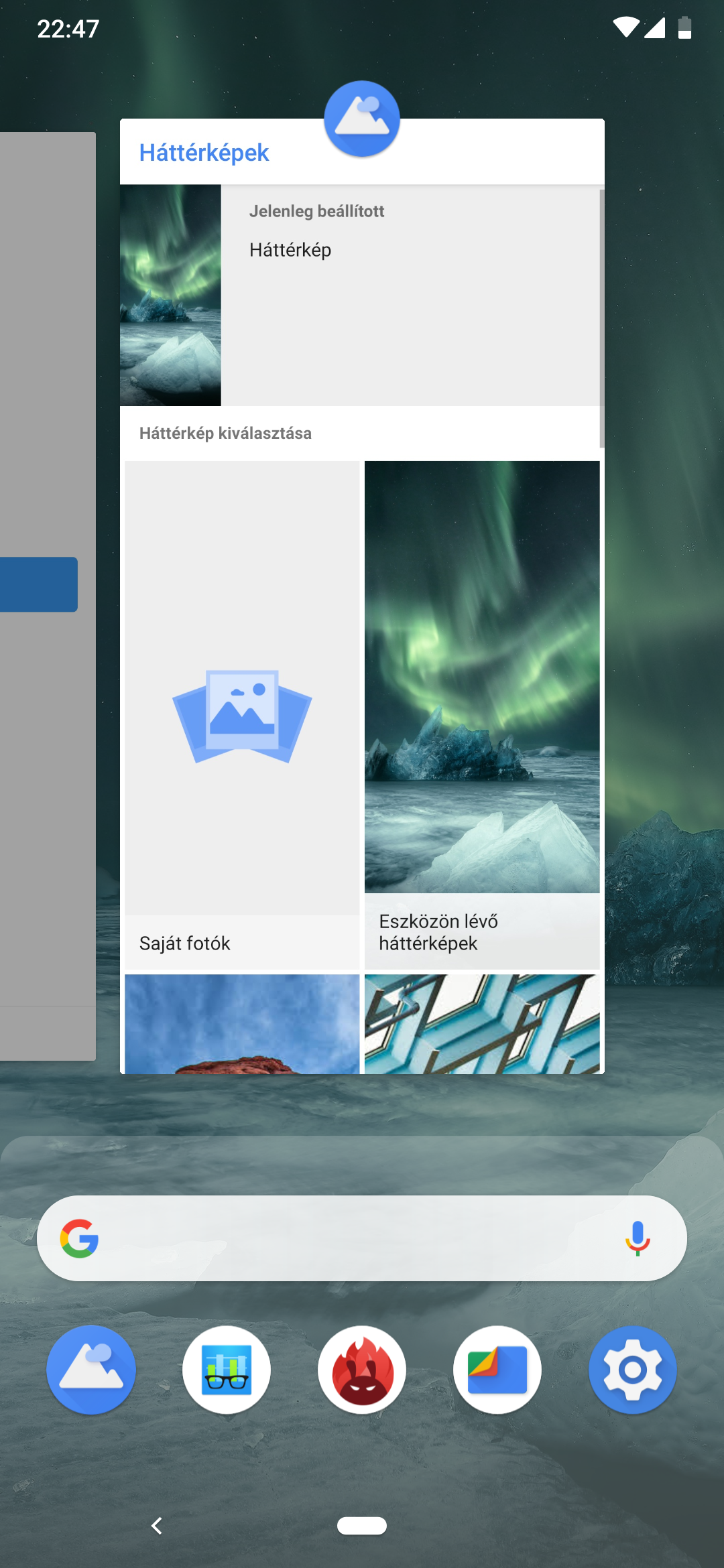This screenshot has width=724, height=1568.
Task: Switch to the previous grey recent app card
Action: (48, 596)
